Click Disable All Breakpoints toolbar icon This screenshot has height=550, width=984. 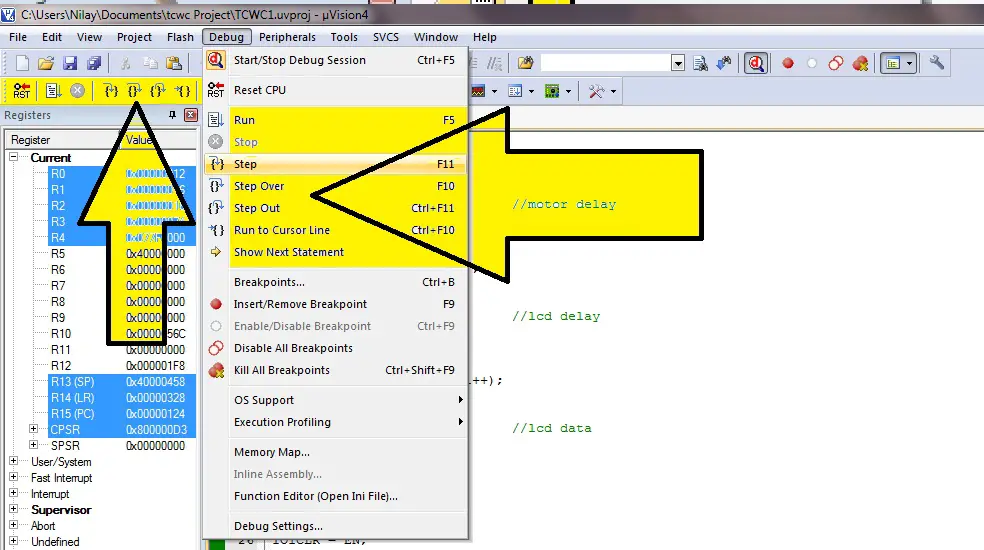[x=836, y=63]
